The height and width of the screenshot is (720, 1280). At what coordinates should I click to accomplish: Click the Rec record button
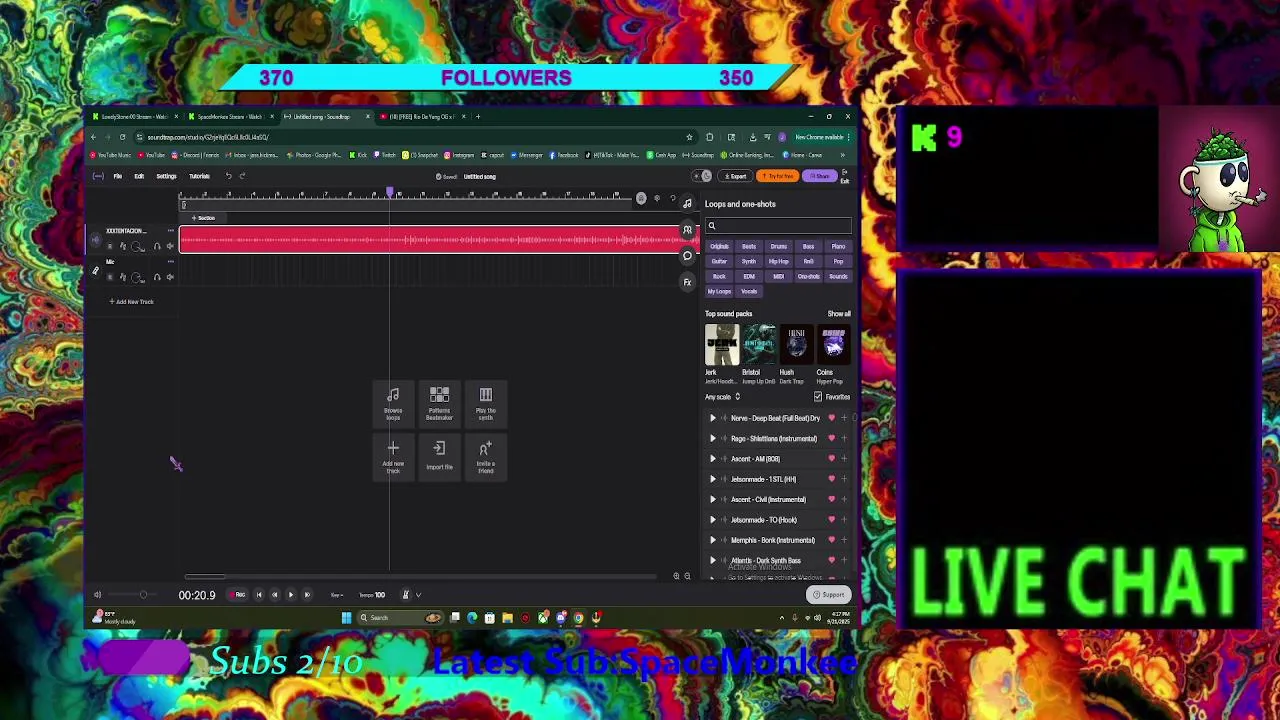(x=239, y=595)
